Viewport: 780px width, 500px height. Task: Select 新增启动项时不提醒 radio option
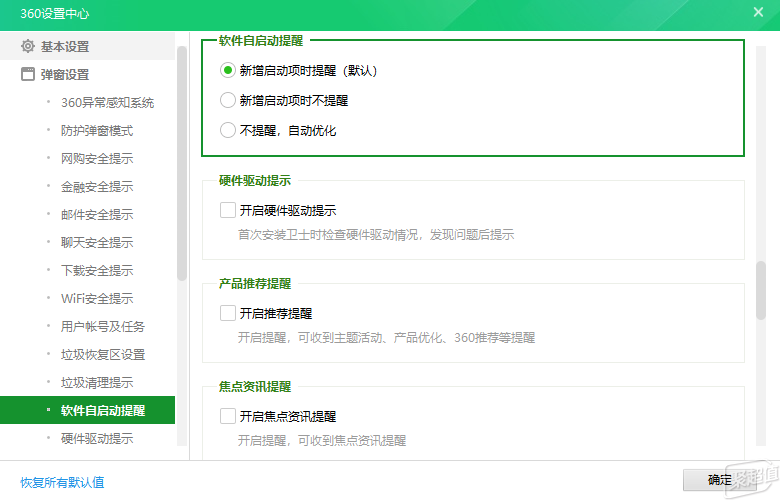[x=228, y=100]
